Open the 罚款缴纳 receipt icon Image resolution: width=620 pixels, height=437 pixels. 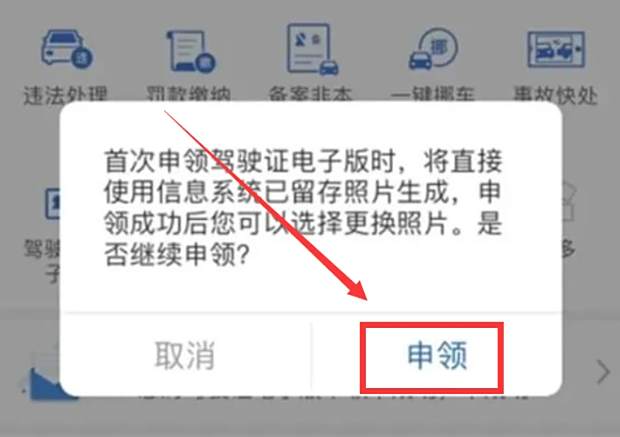pos(191,51)
